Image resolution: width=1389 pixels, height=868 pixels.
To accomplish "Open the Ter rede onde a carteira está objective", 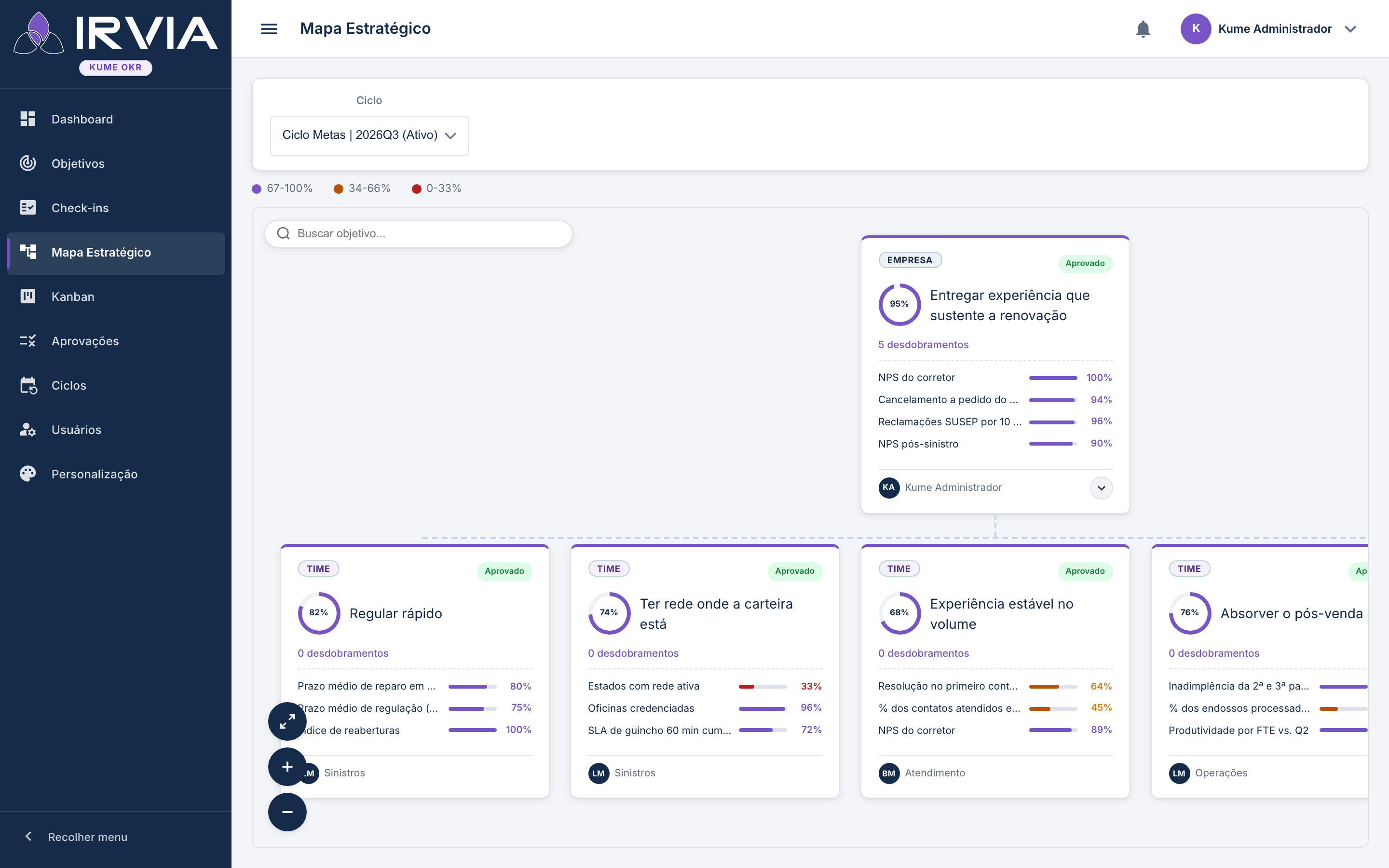I will (x=716, y=614).
